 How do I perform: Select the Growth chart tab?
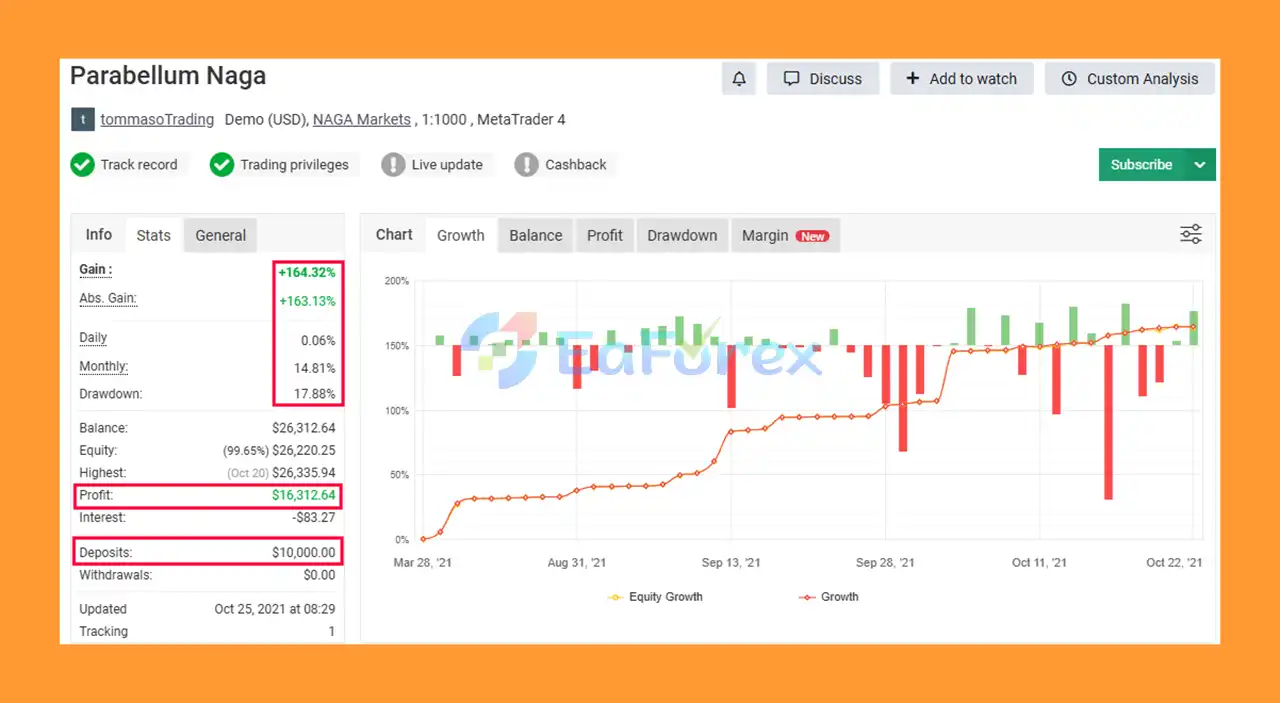click(x=461, y=235)
